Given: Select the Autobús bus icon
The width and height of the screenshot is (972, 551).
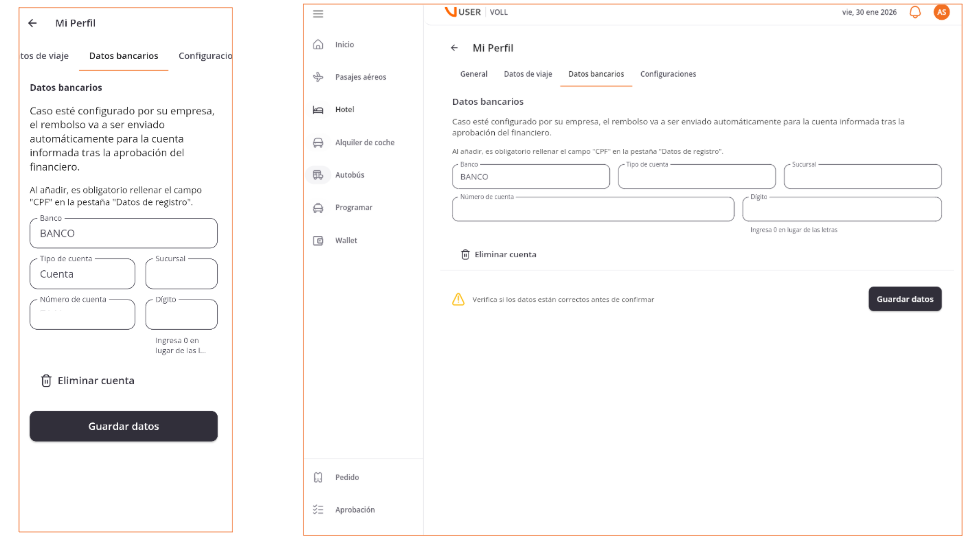Looking at the screenshot, I should coord(318,175).
